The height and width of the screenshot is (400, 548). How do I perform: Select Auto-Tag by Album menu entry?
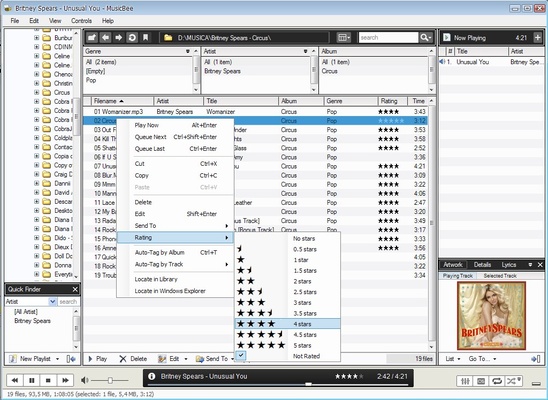coord(175,253)
